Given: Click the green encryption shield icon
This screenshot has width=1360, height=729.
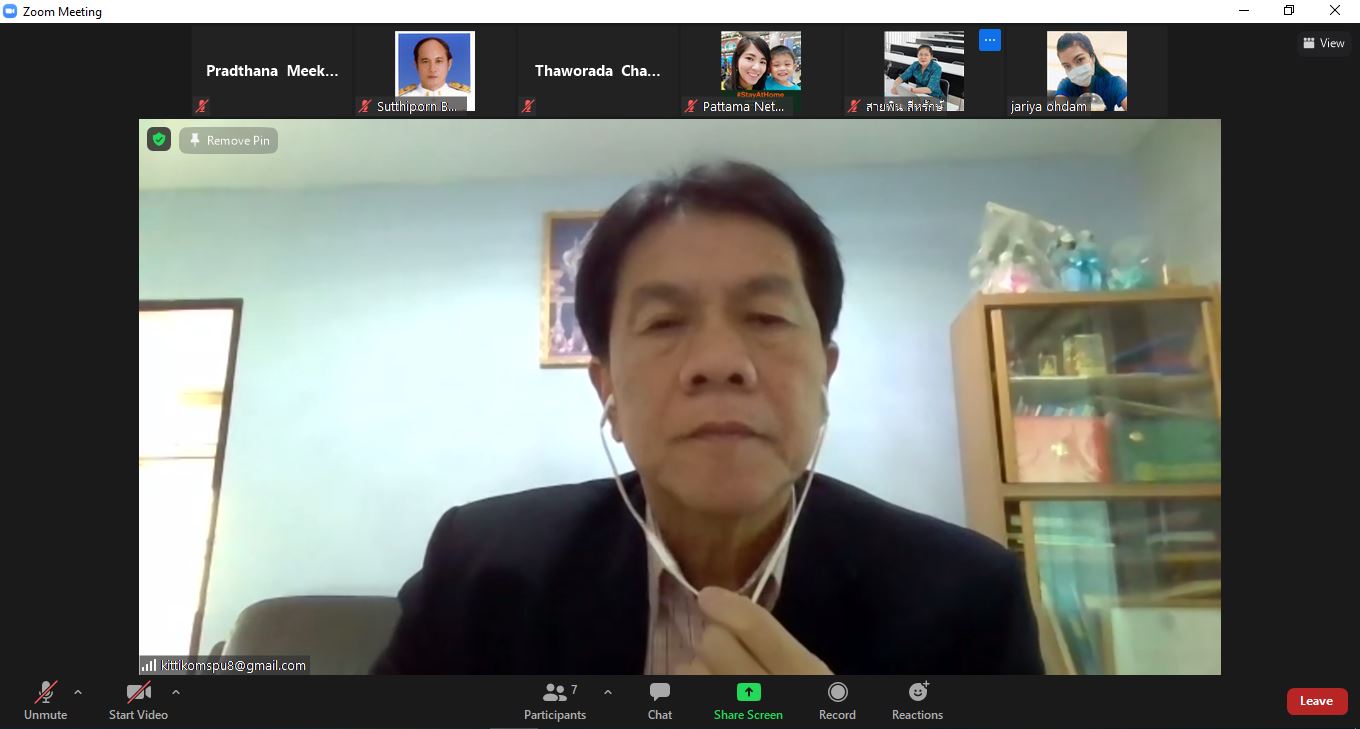Looking at the screenshot, I should [159, 140].
